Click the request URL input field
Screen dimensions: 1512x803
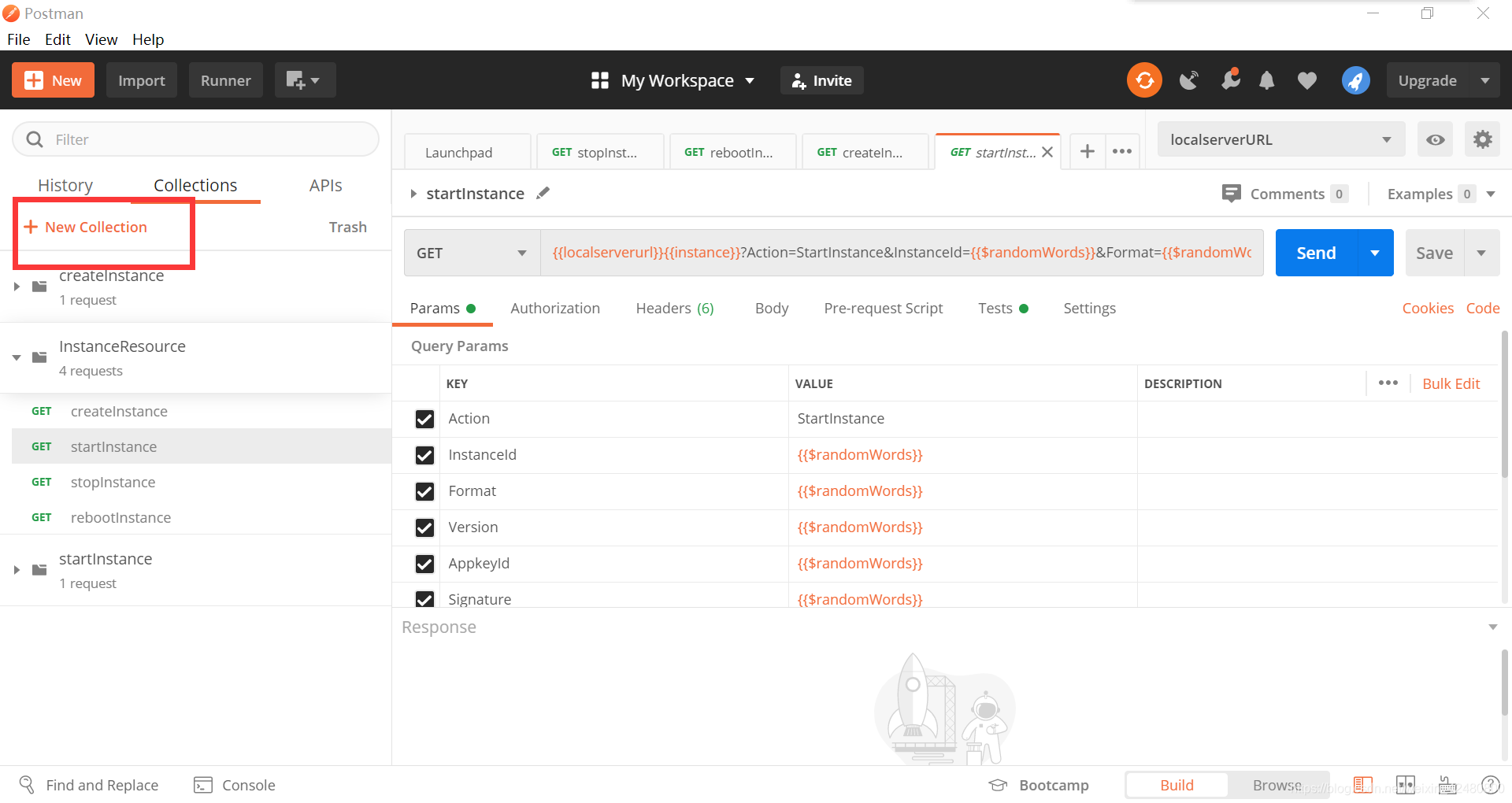902,253
